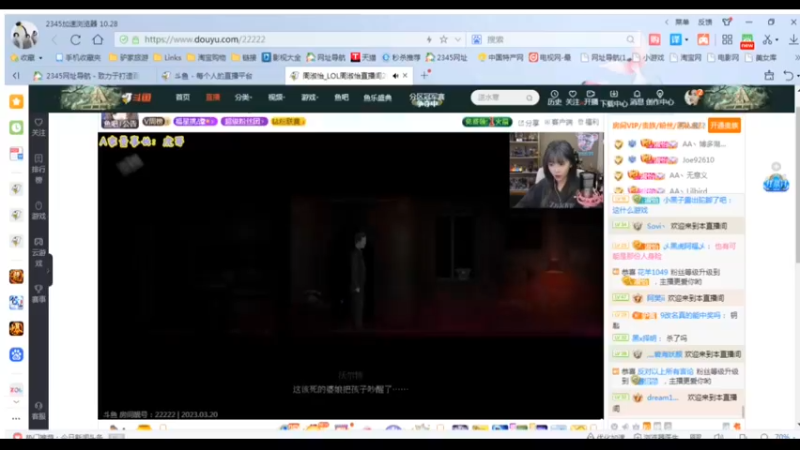Focus the browser search box
800x450 pixels.
tap(554, 39)
